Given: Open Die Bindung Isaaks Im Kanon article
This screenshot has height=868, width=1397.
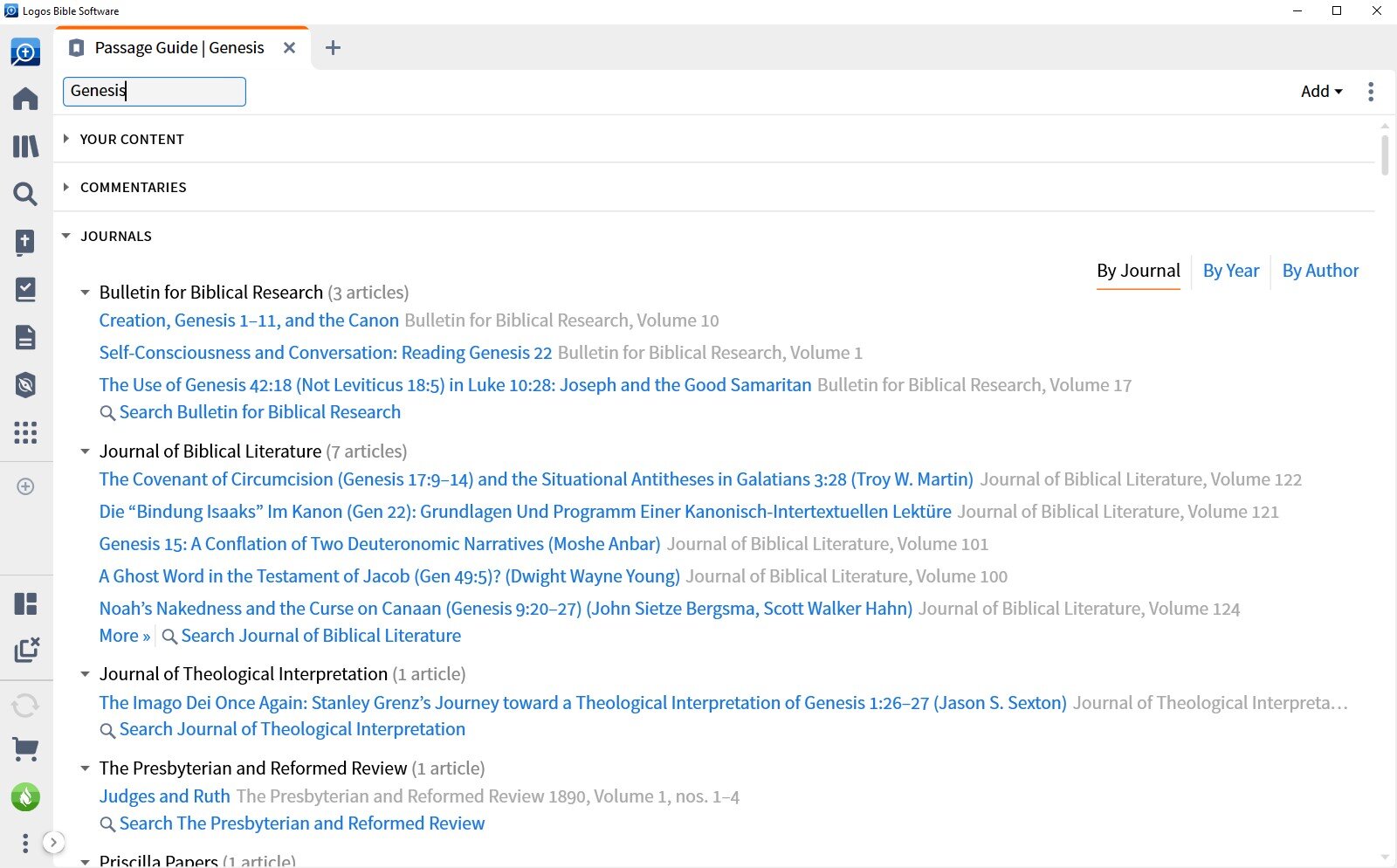Looking at the screenshot, I should click(x=525, y=512).
